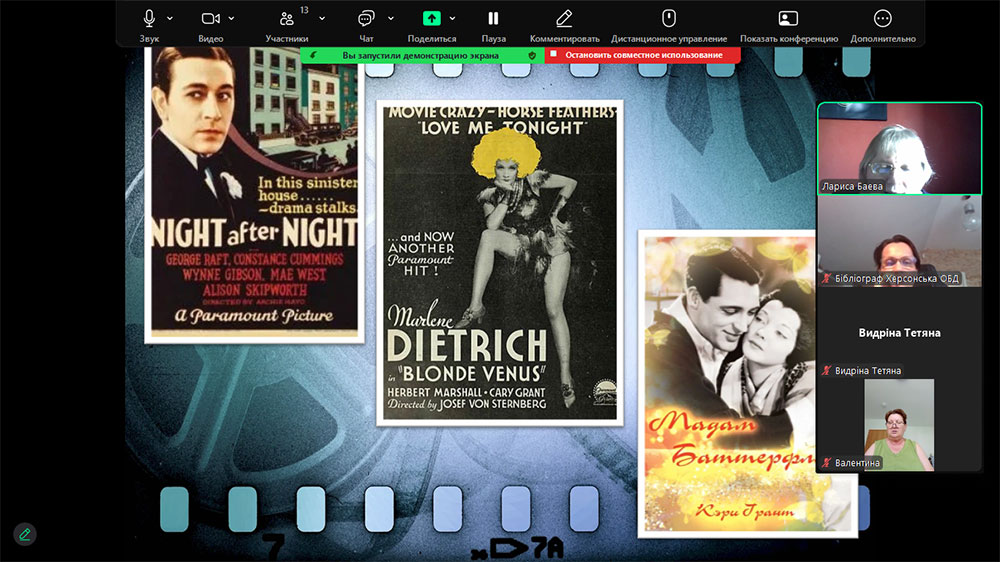Click muted mic icon next to Видріна Тетяна label
The image size is (1000, 562).
point(827,371)
